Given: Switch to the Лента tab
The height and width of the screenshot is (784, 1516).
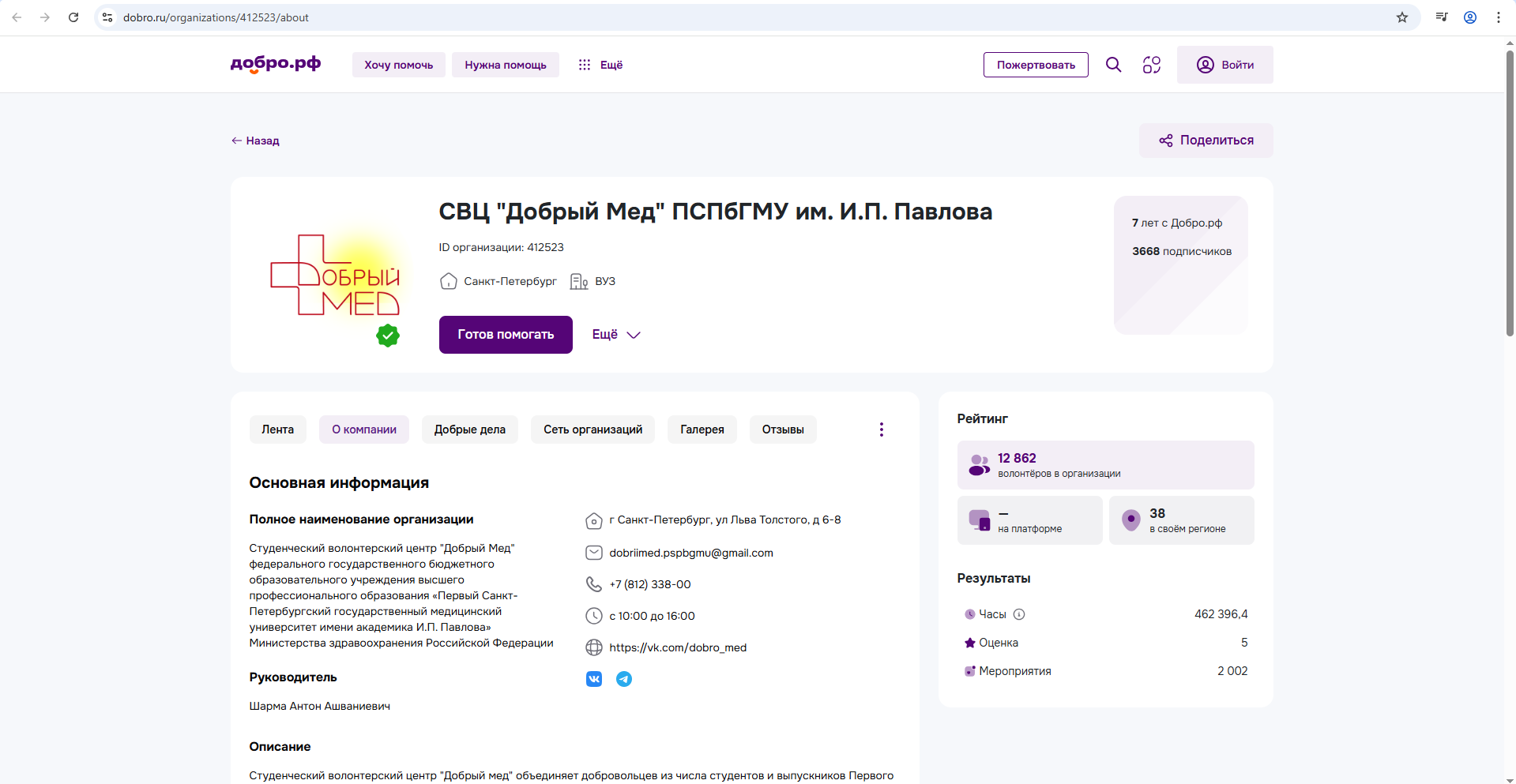Looking at the screenshot, I should click(x=278, y=430).
